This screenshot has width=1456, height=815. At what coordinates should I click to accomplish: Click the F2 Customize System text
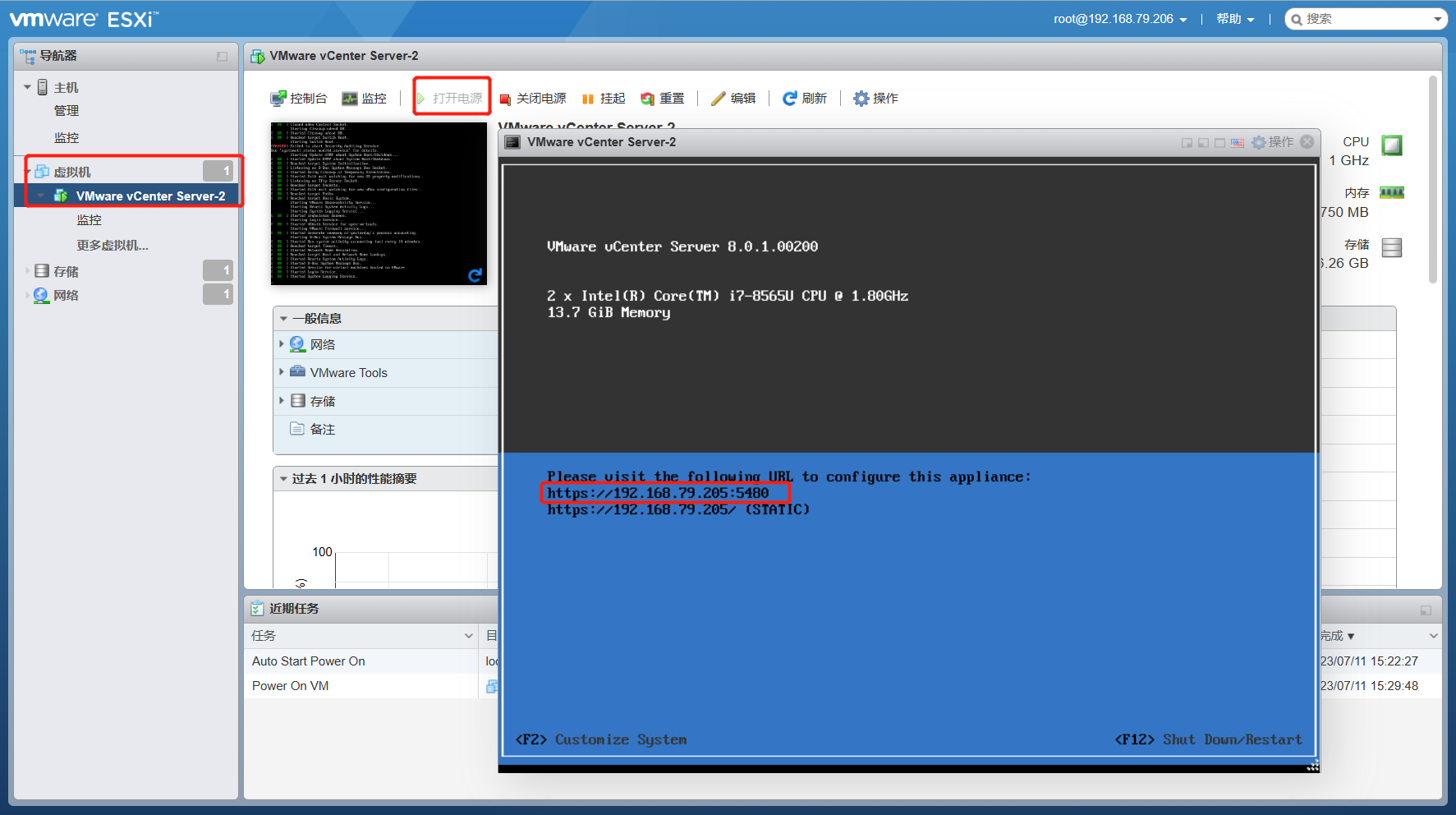(x=601, y=739)
